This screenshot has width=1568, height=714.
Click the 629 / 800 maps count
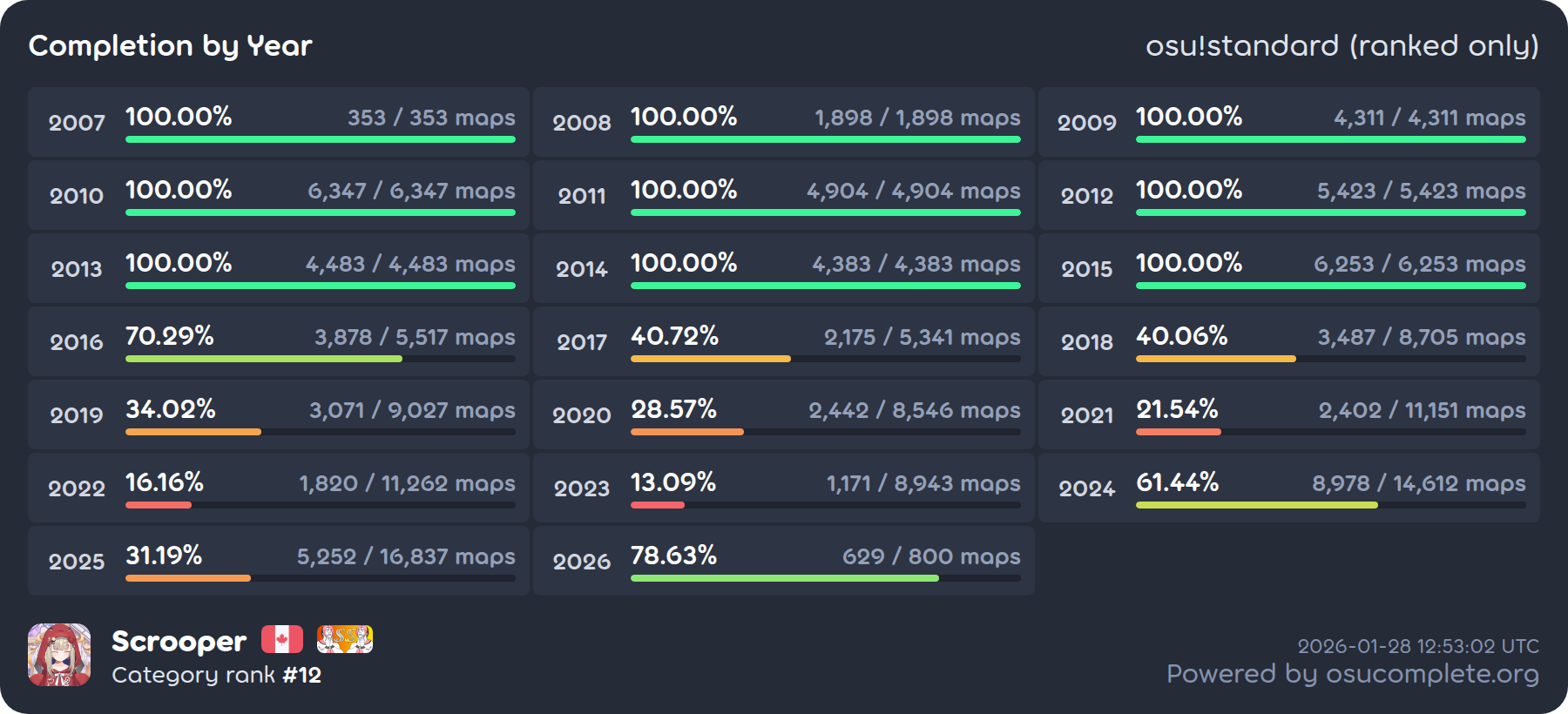tap(930, 556)
